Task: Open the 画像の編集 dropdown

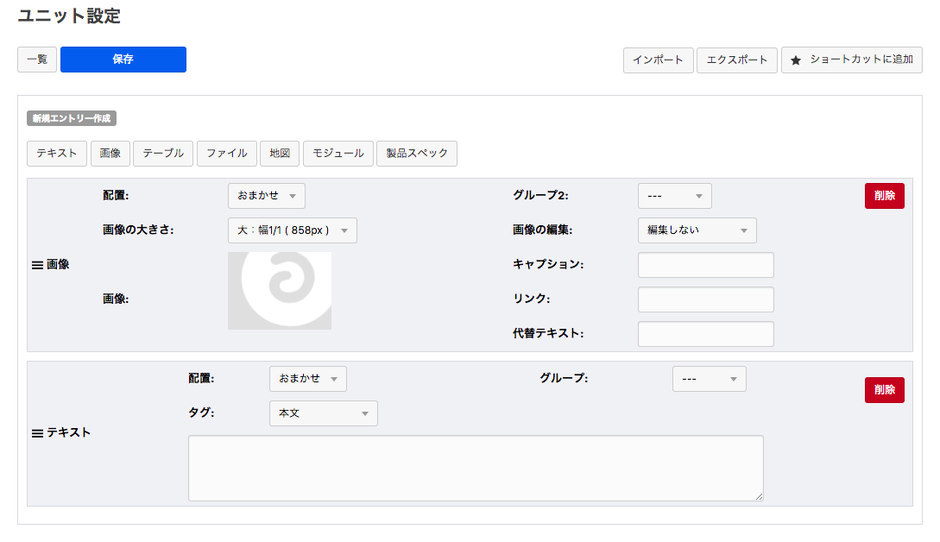Action: [x=697, y=230]
